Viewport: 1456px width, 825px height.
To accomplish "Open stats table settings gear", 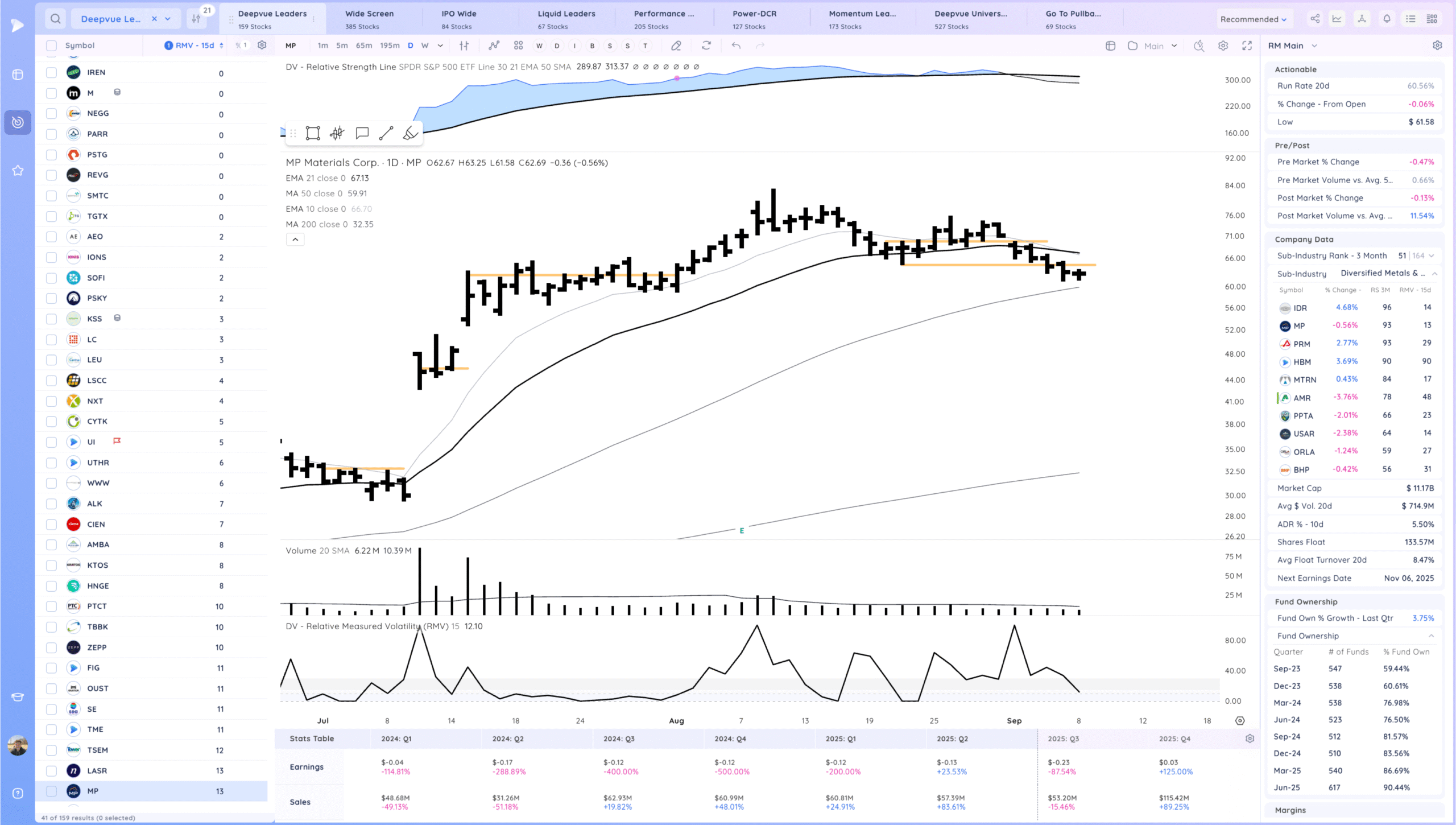I will point(1250,739).
